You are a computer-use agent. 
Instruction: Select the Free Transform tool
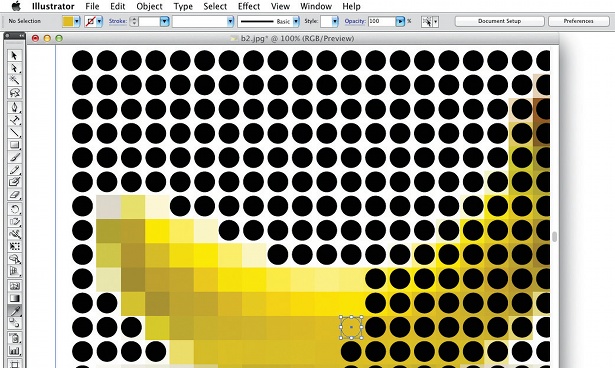coord(15,246)
